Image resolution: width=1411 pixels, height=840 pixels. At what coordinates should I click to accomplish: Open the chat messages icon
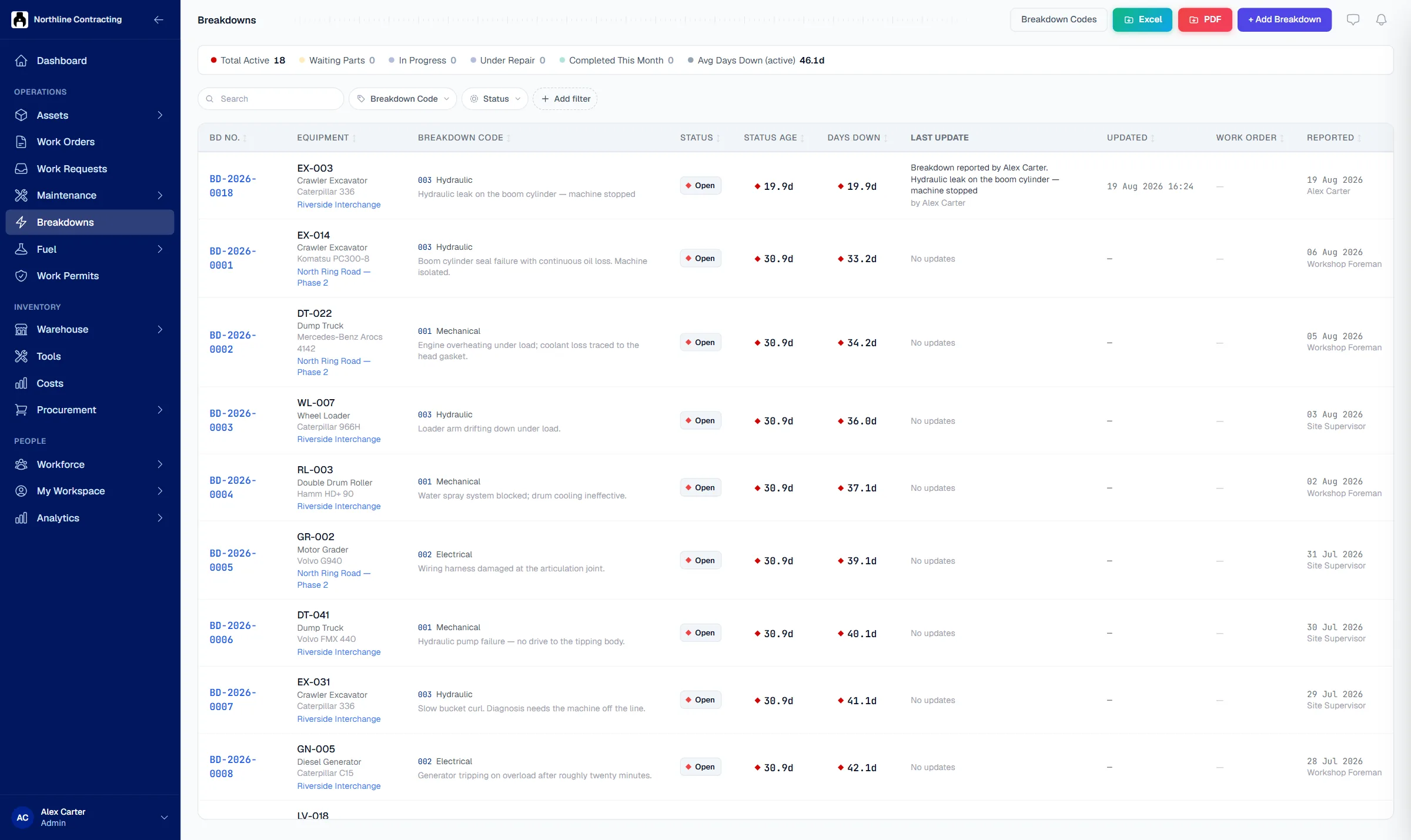pos(1353,19)
